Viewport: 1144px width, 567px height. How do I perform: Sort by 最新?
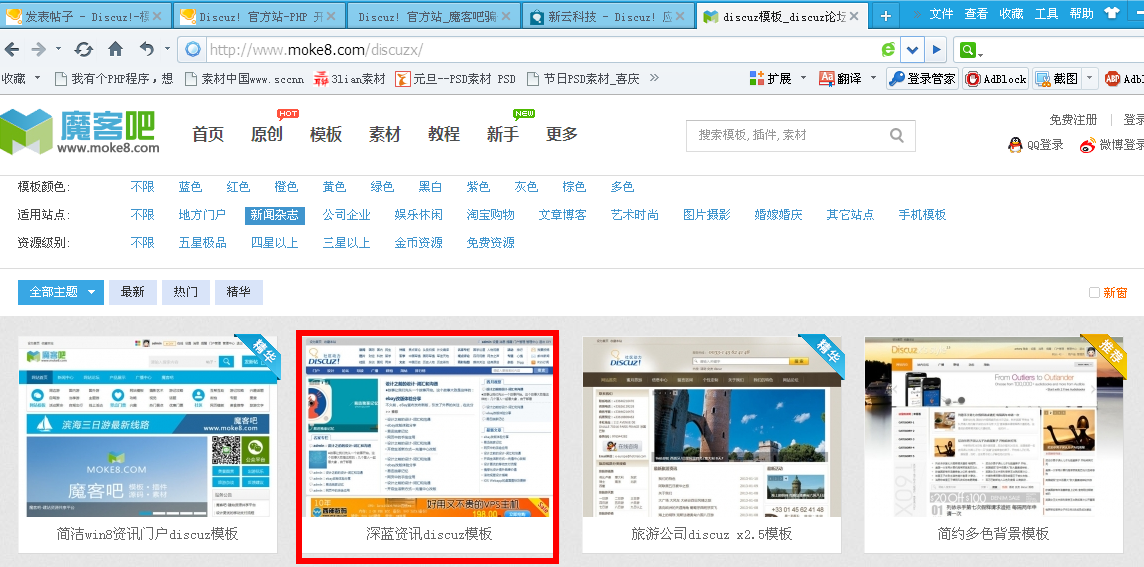[133, 292]
